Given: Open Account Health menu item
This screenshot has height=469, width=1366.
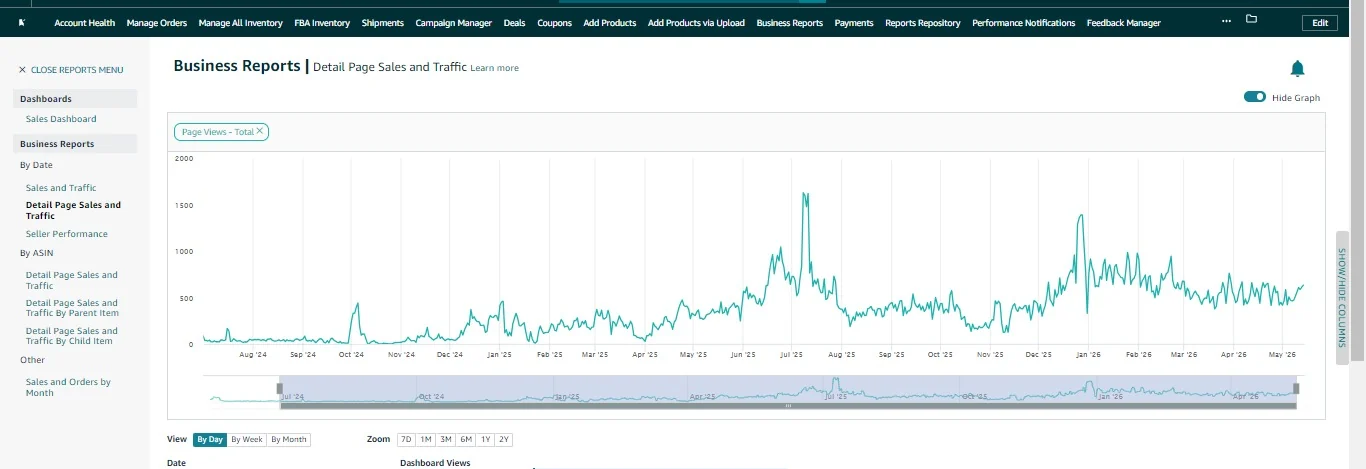Looking at the screenshot, I should pyautogui.click(x=85, y=23).
